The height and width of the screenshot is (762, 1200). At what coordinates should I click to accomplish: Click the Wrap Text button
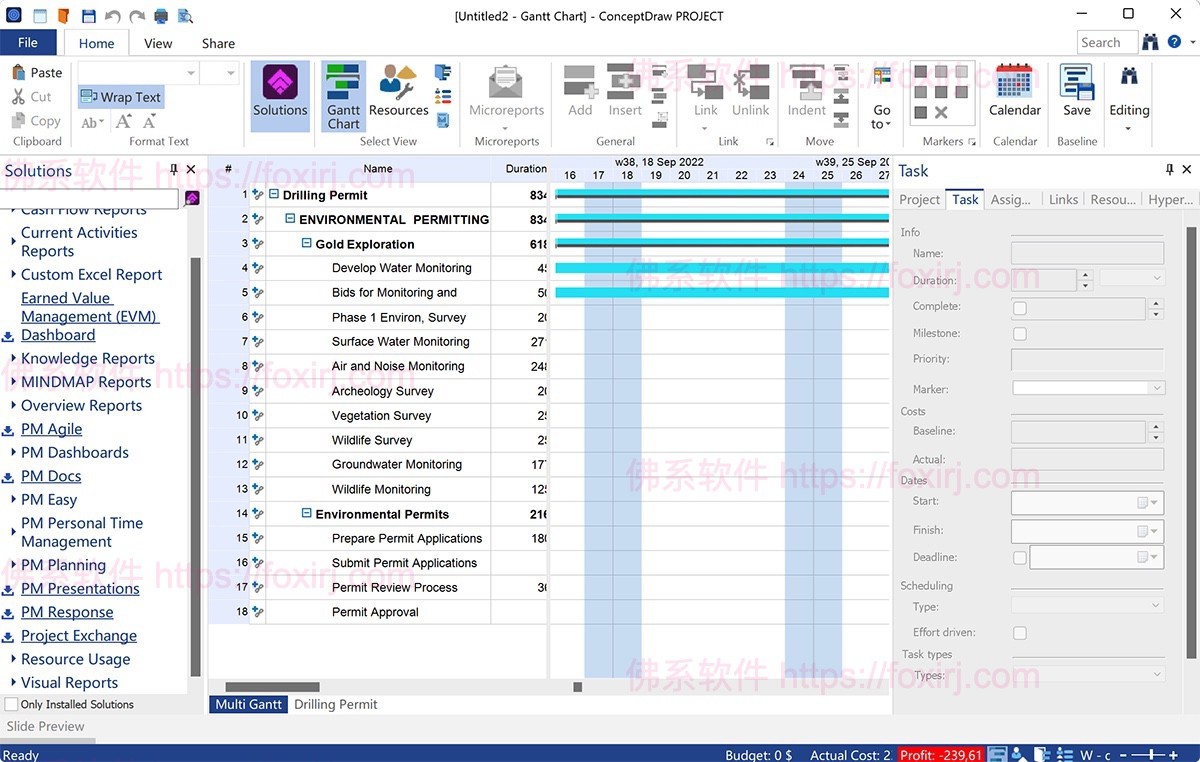click(121, 97)
